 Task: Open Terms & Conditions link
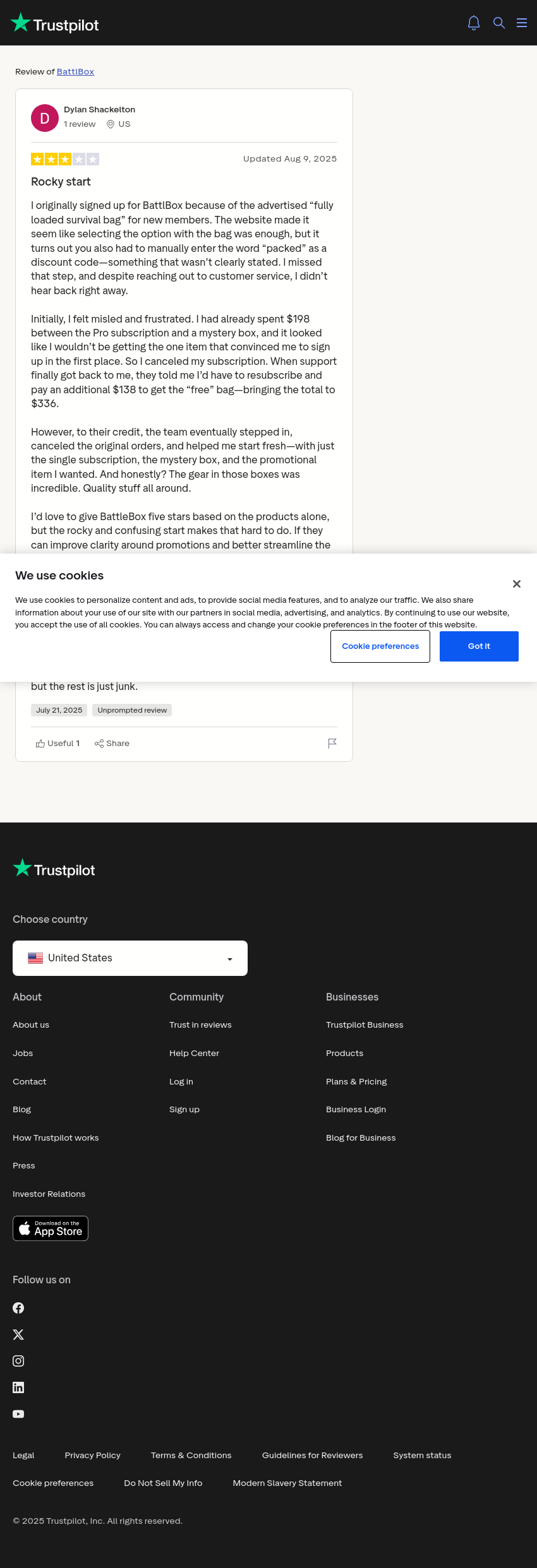pyautogui.click(x=191, y=1456)
